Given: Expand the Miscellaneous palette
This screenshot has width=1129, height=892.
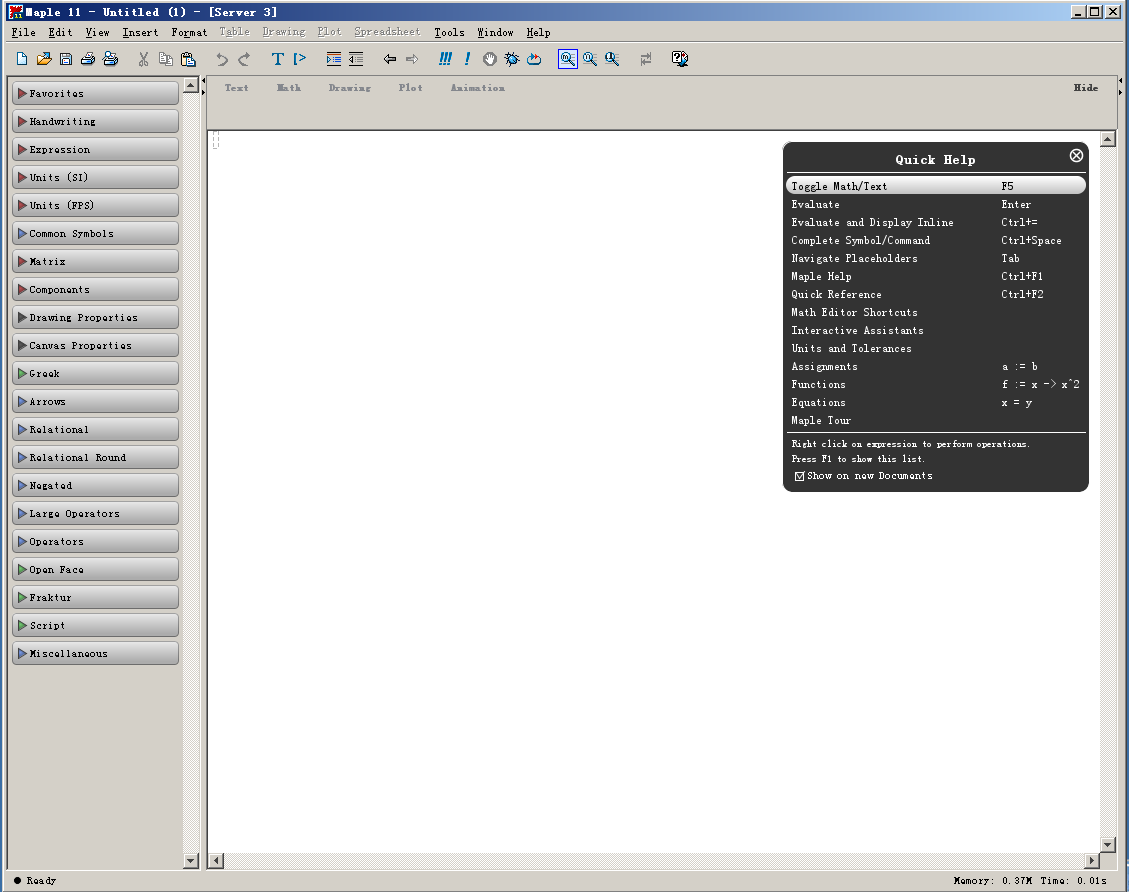Looking at the screenshot, I should point(95,654).
